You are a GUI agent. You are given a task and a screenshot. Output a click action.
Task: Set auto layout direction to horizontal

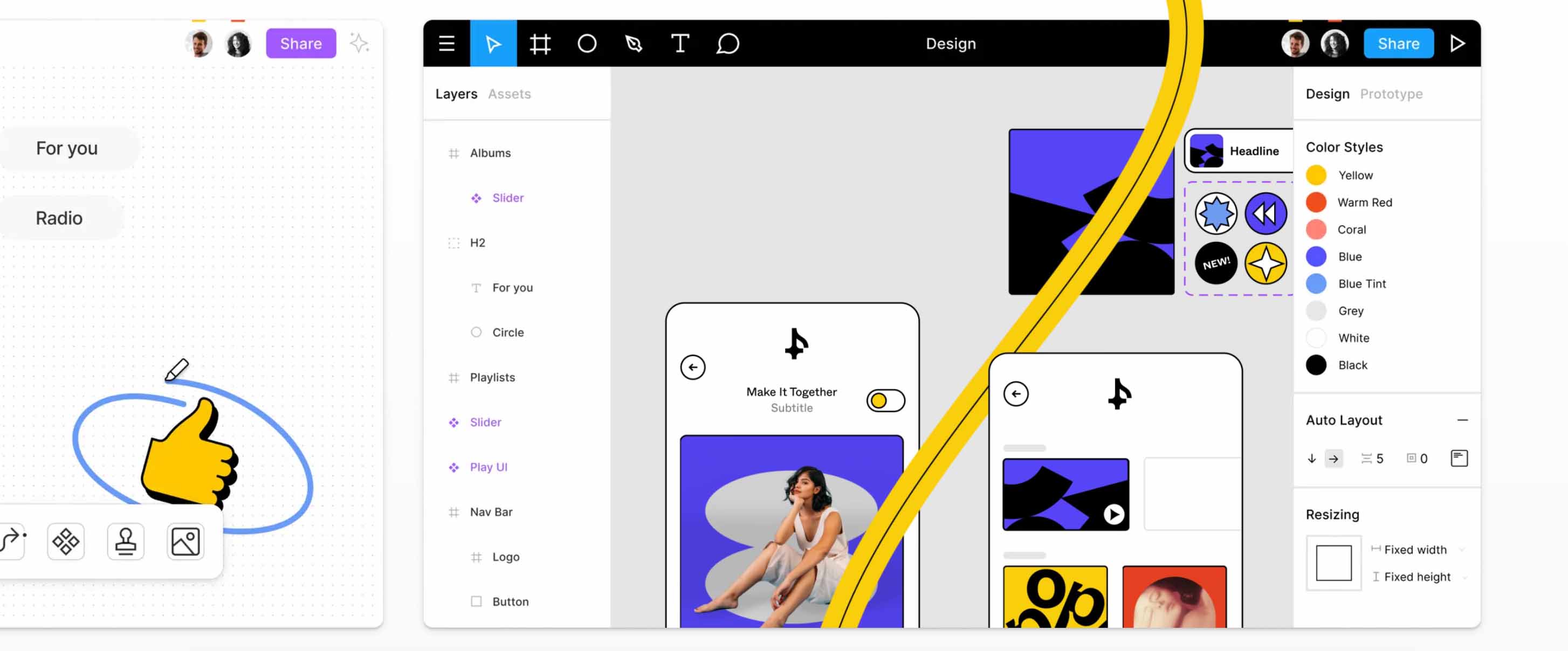(1333, 458)
